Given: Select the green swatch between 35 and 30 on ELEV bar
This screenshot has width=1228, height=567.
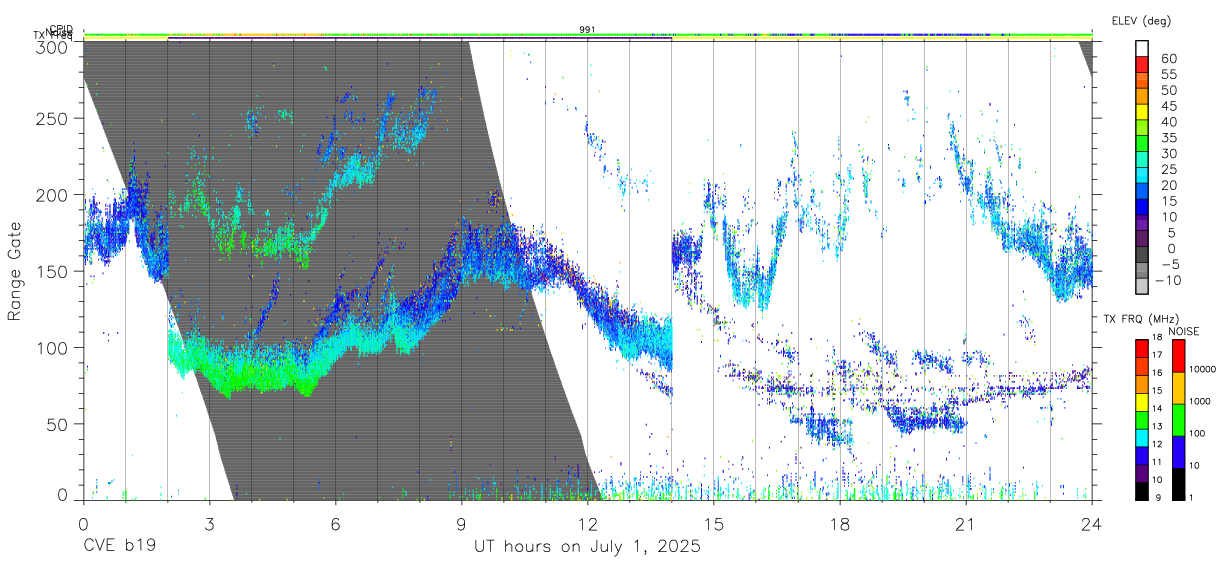Looking at the screenshot, I should click(x=1142, y=144).
